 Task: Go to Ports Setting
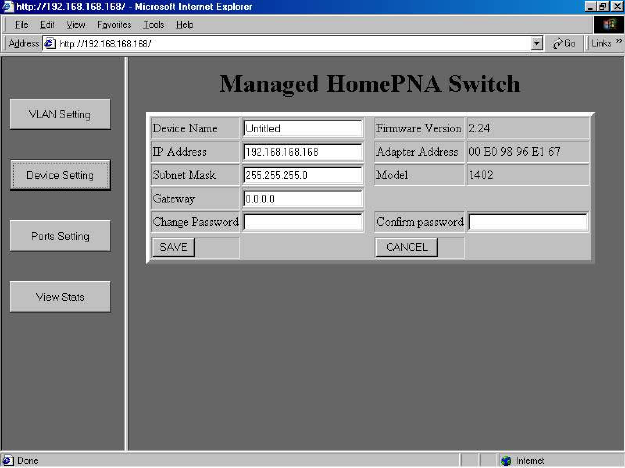coord(60,236)
